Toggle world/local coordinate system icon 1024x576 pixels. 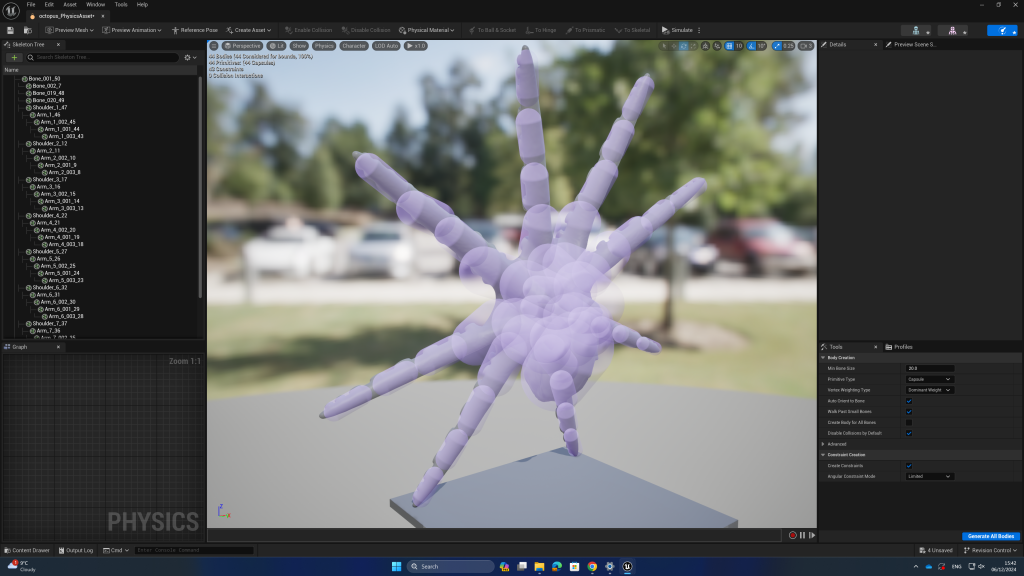coord(705,46)
